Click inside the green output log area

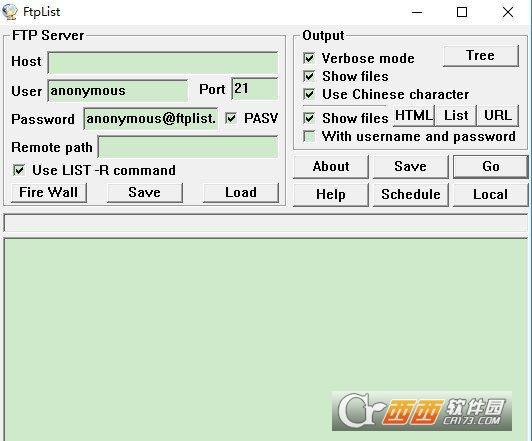coord(266,339)
